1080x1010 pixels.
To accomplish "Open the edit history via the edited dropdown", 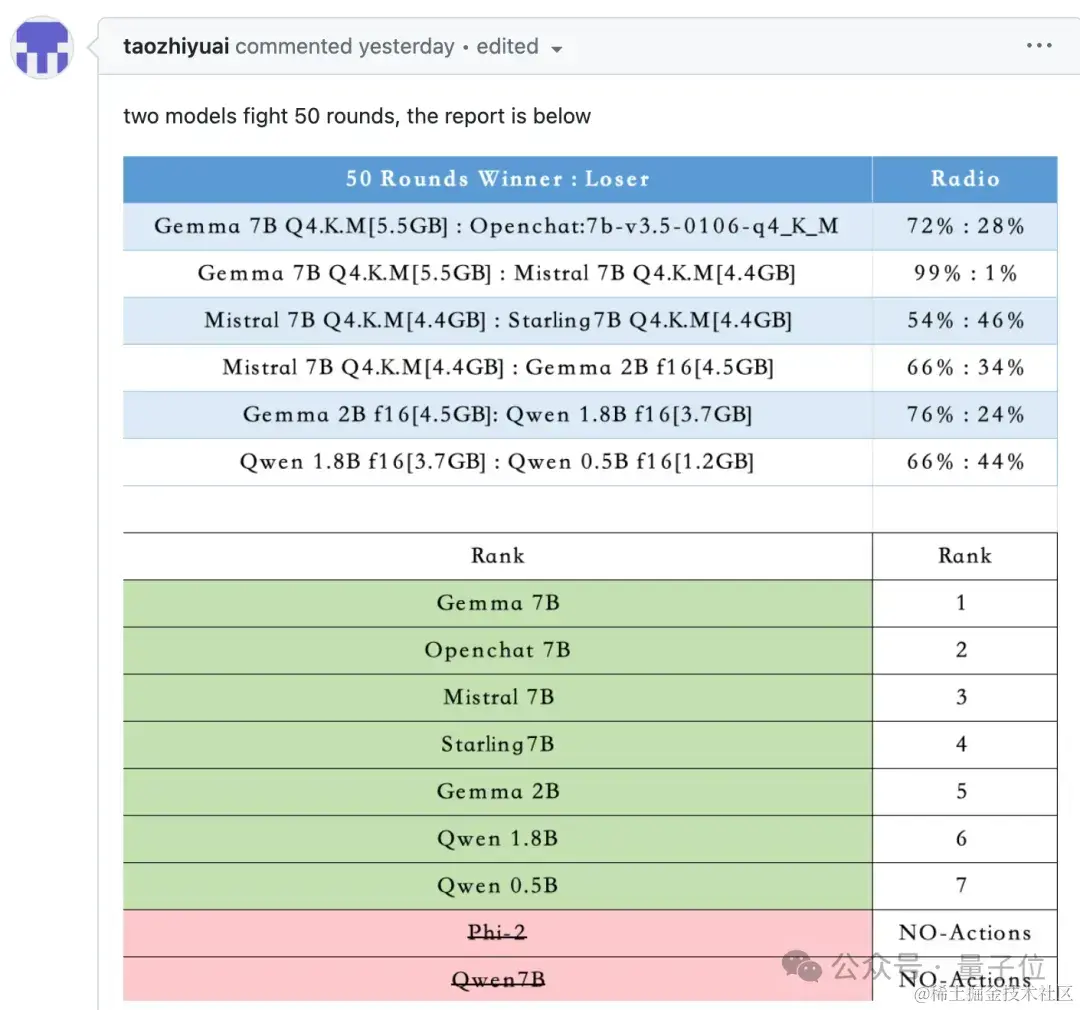I will coord(521,46).
